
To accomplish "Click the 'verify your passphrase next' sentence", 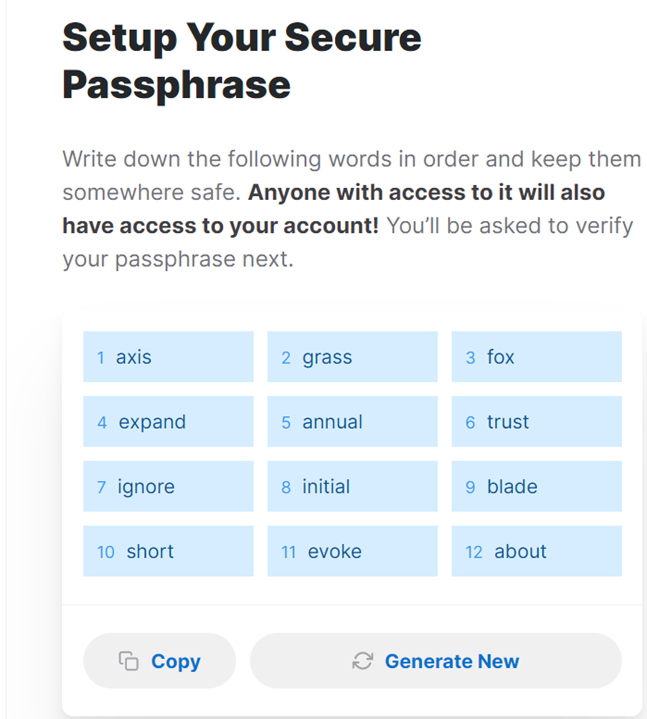I will click(348, 242).
